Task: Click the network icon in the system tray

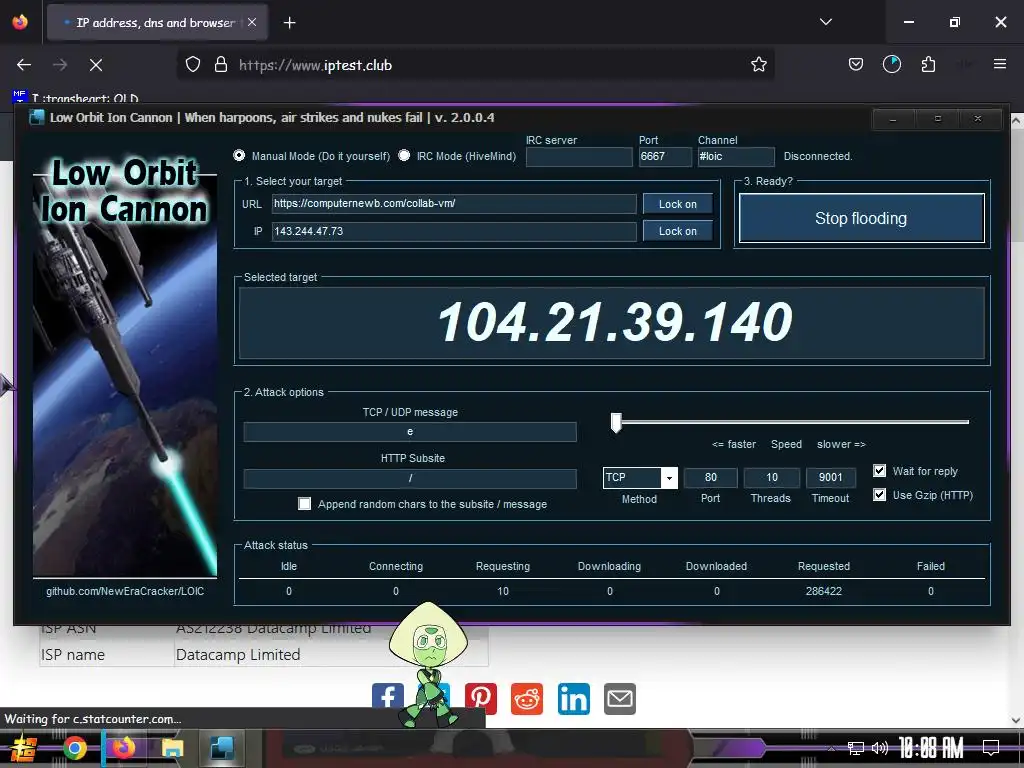Action: 855,748
